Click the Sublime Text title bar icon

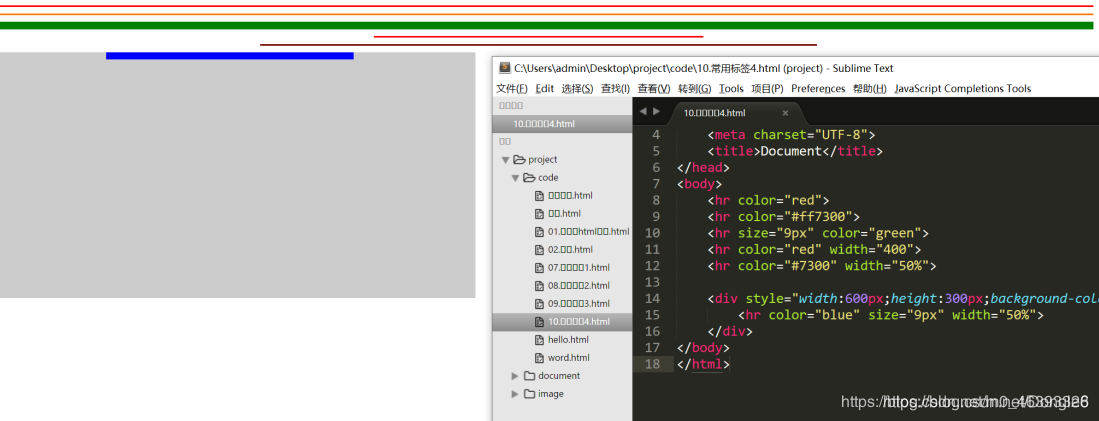click(x=504, y=68)
